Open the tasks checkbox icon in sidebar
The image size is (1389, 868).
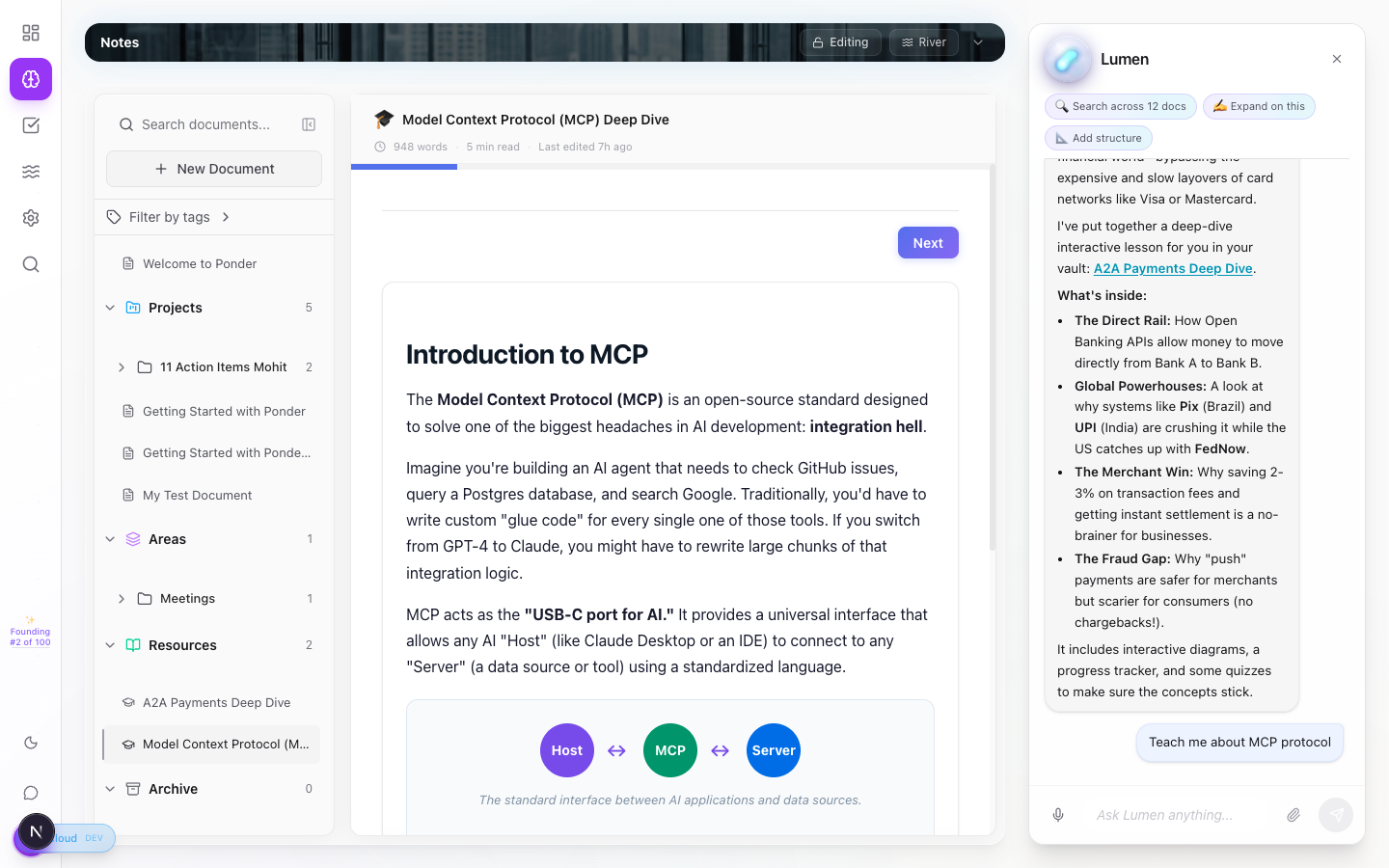pos(31,125)
